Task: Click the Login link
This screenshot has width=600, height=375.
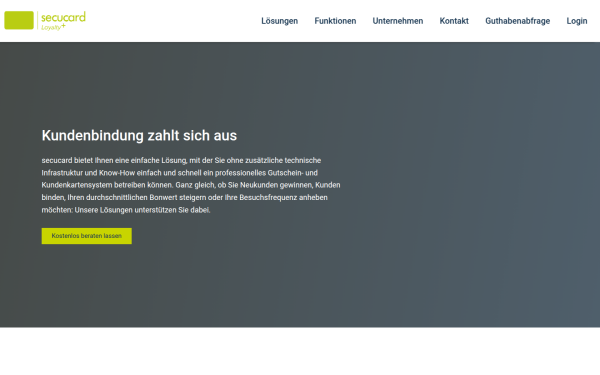Action: [577, 21]
